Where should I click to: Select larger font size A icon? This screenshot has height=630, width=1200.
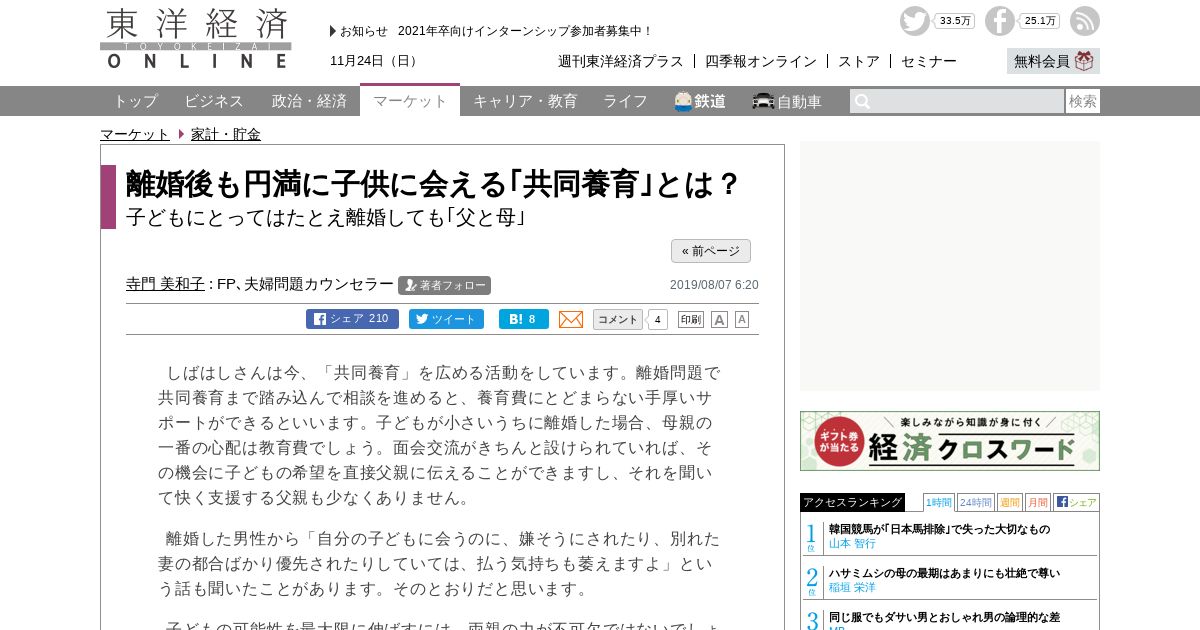719,319
